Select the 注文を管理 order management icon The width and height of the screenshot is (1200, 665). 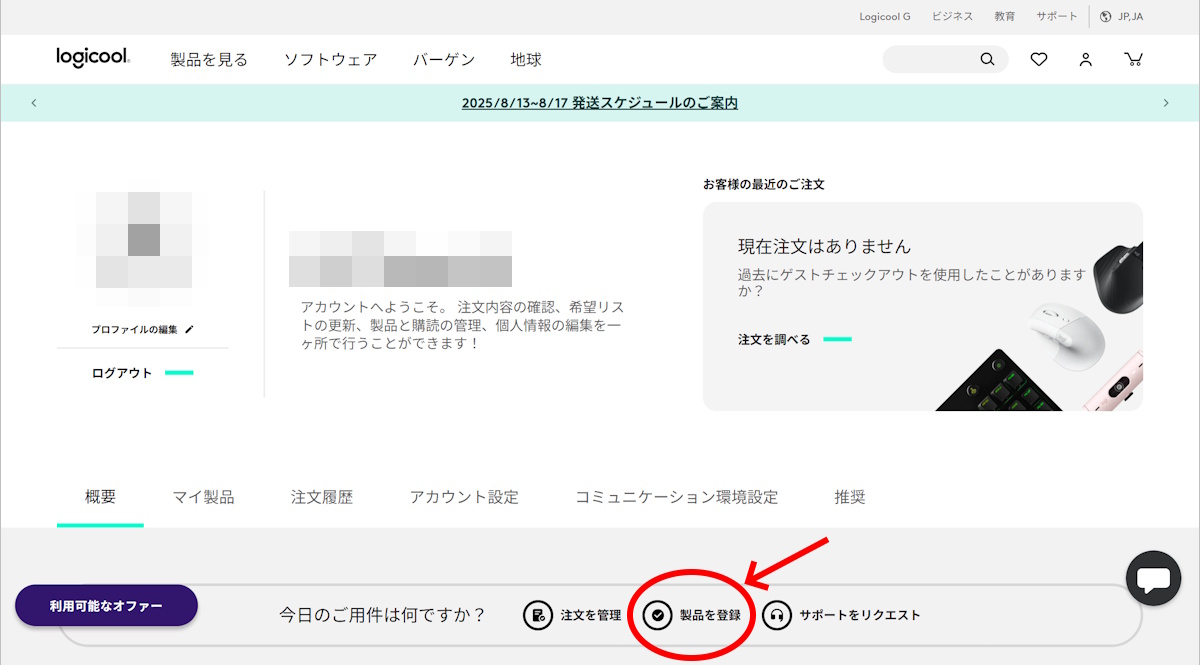pos(538,615)
